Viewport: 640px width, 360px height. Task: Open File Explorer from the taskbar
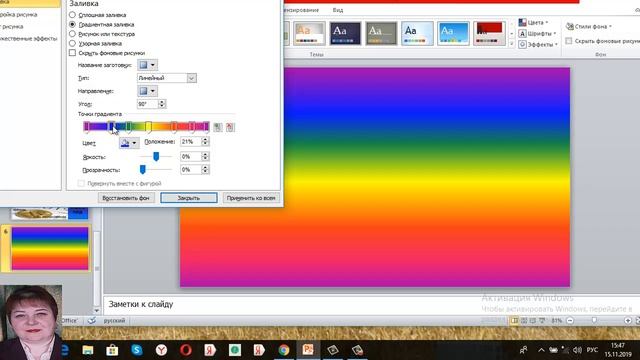point(88,350)
